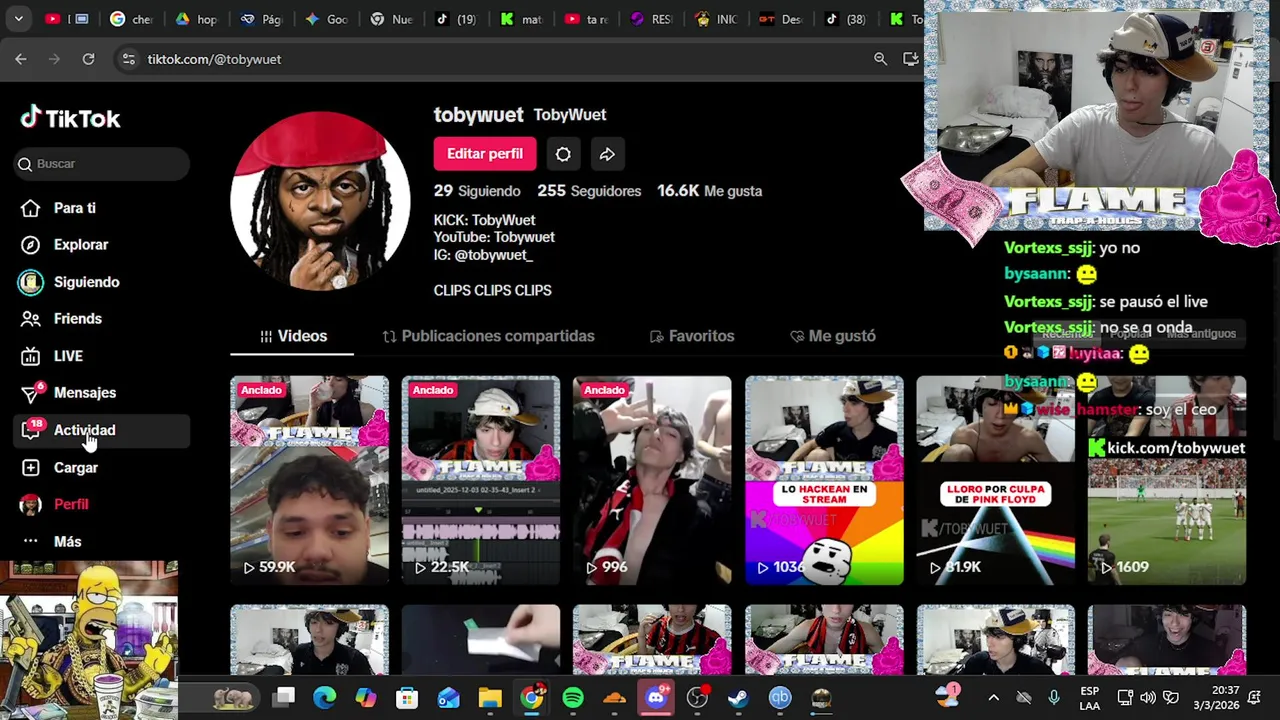Switch to the 'Nue' Chrome tab
The image size is (1280, 720).
point(390,19)
